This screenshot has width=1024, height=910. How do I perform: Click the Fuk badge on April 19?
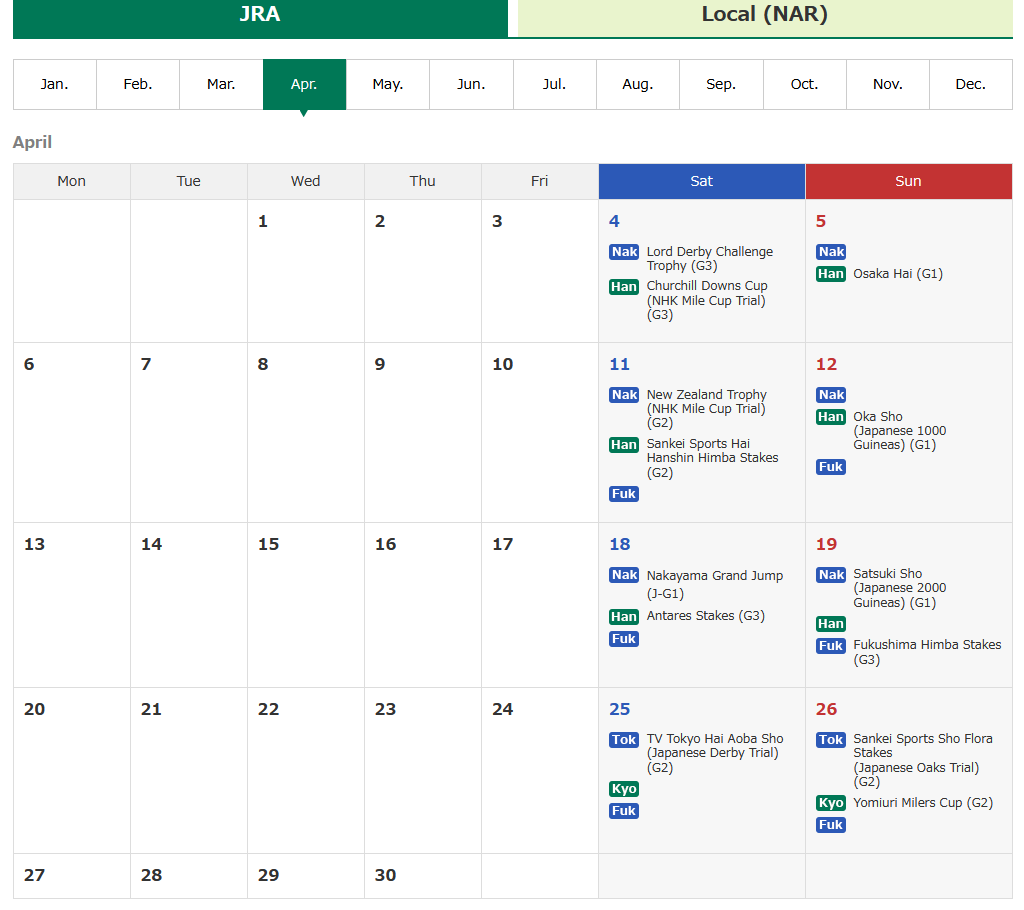[831, 646]
